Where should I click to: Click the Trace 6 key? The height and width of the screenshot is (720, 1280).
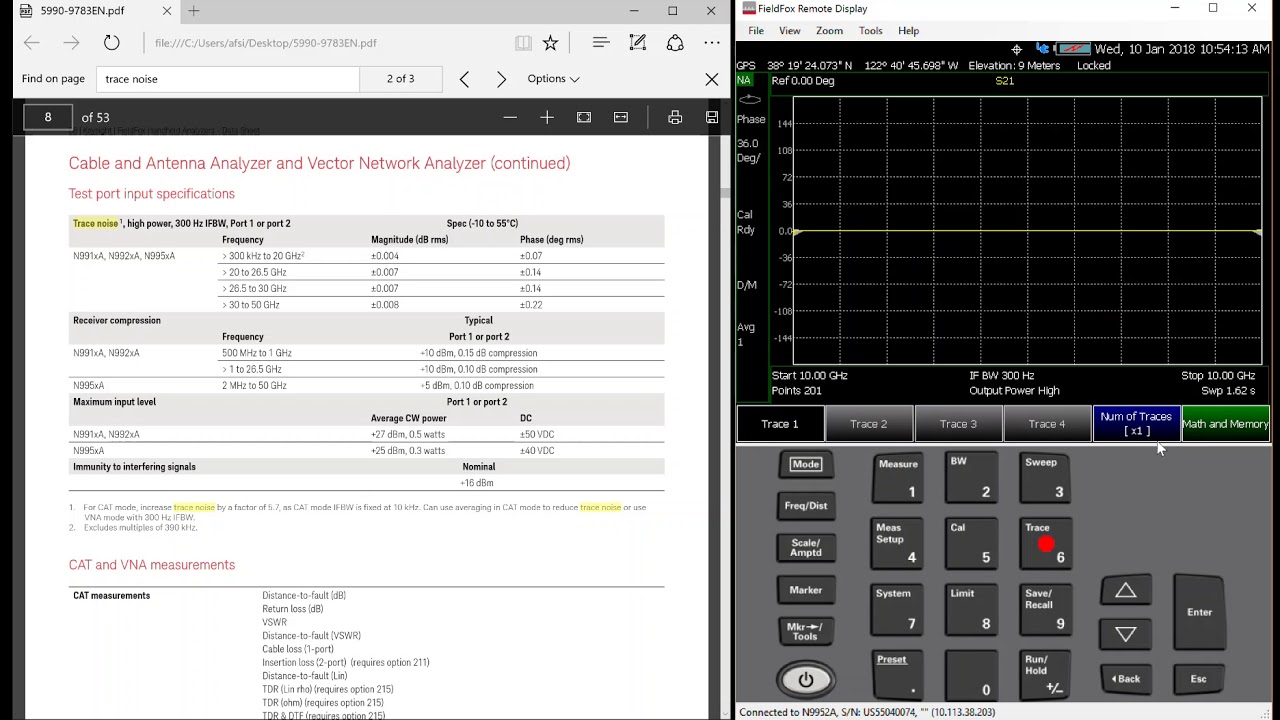pyautogui.click(x=1045, y=544)
